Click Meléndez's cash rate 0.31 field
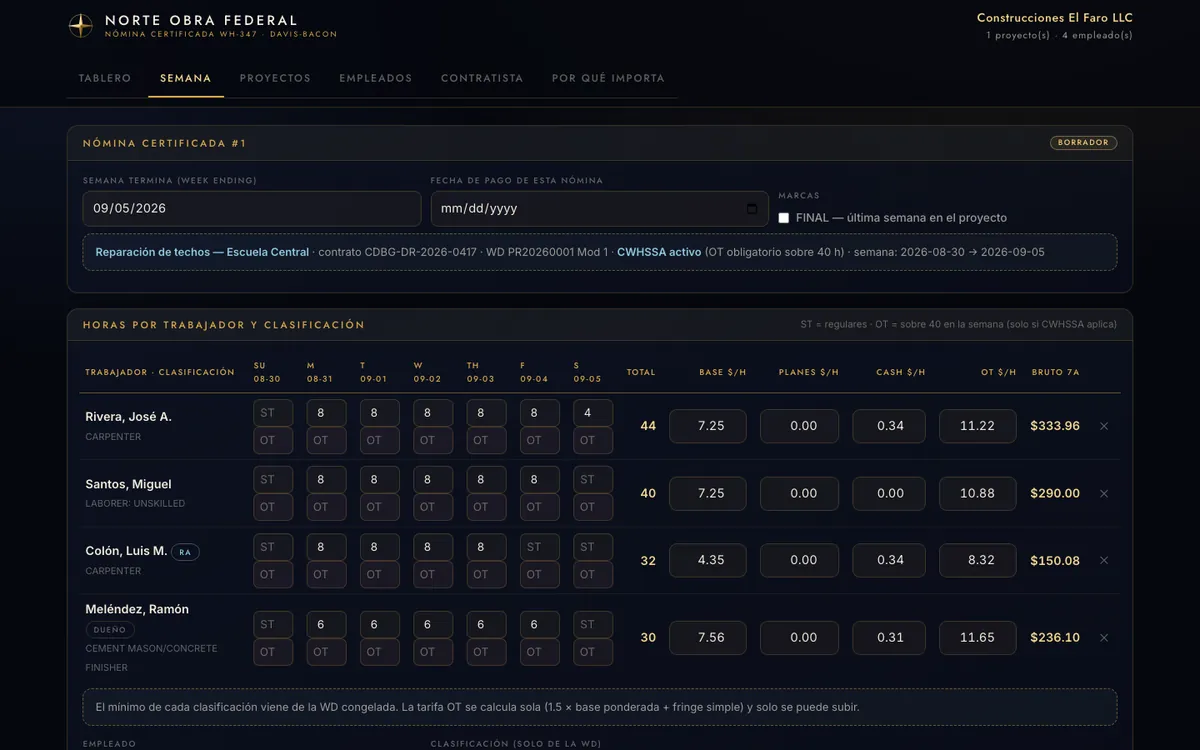This screenshot has width=1200, height=750. click(x=889, y=638)
